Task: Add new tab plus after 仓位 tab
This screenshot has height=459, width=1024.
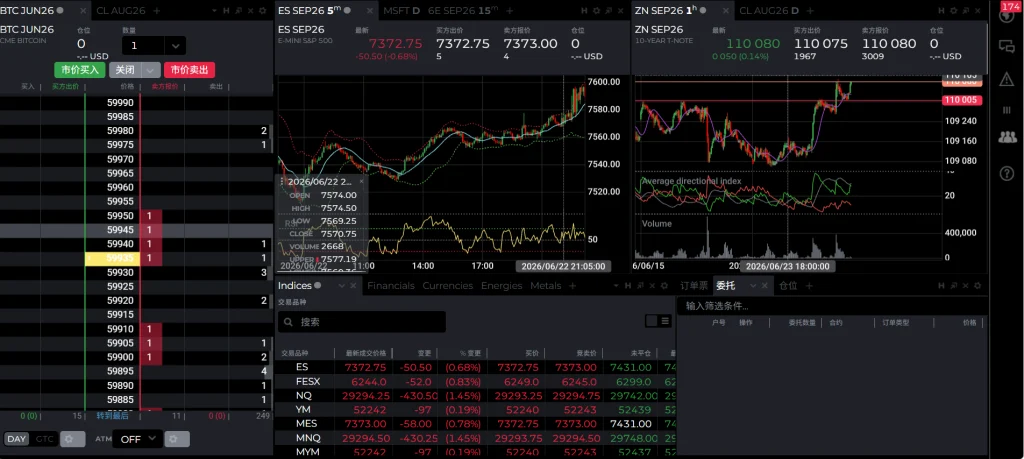Action: 808,285
